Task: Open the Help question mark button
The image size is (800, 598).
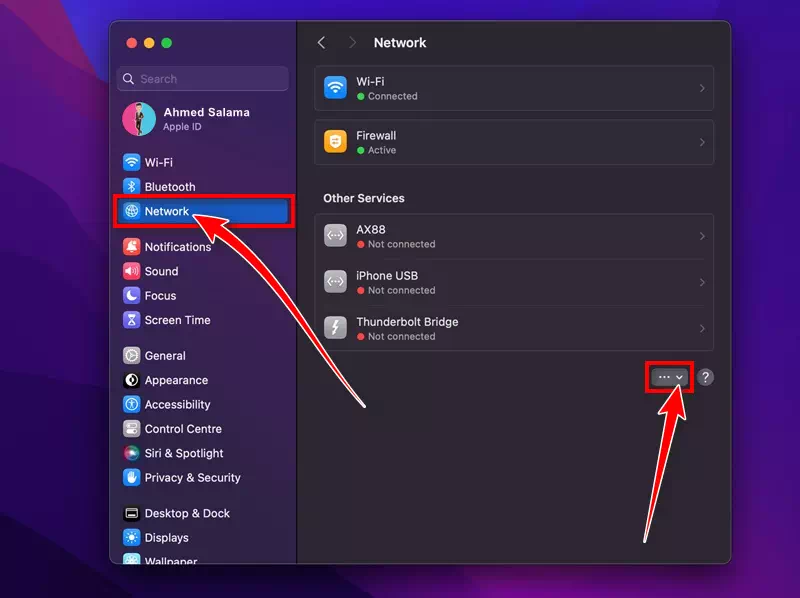Action: (705, 377)
